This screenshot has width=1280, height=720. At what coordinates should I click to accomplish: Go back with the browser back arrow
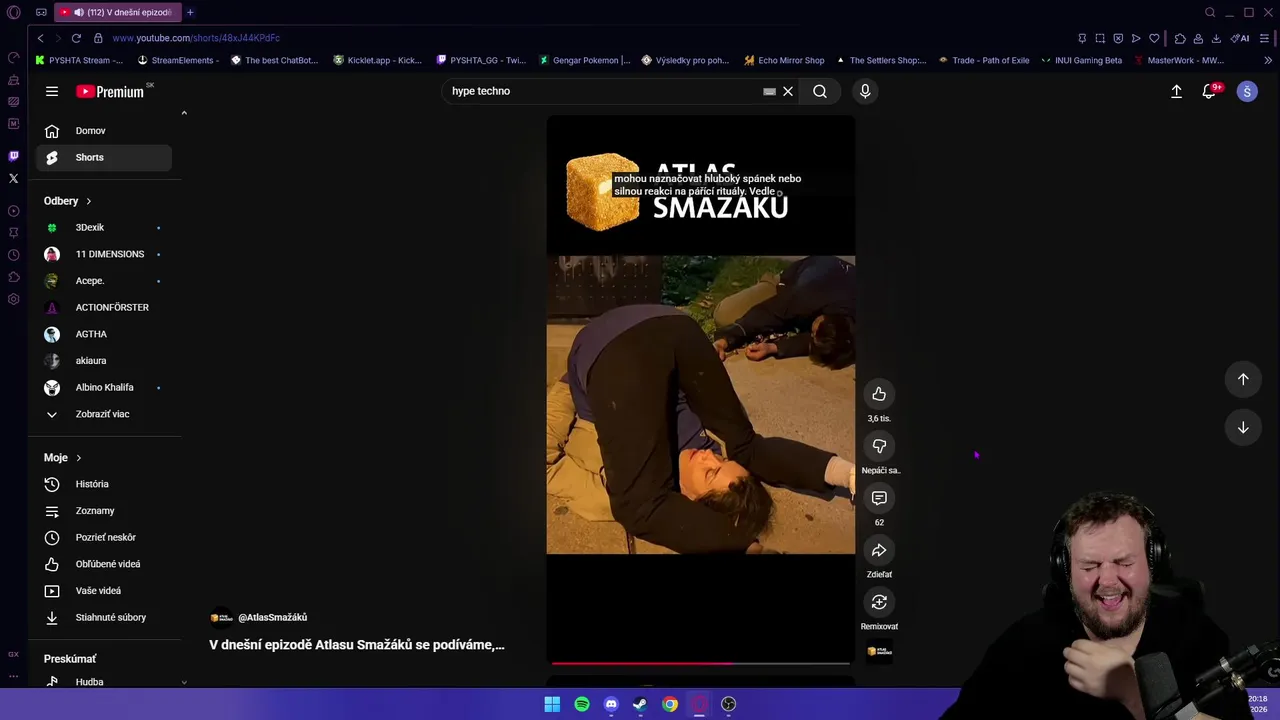[40, 38]
